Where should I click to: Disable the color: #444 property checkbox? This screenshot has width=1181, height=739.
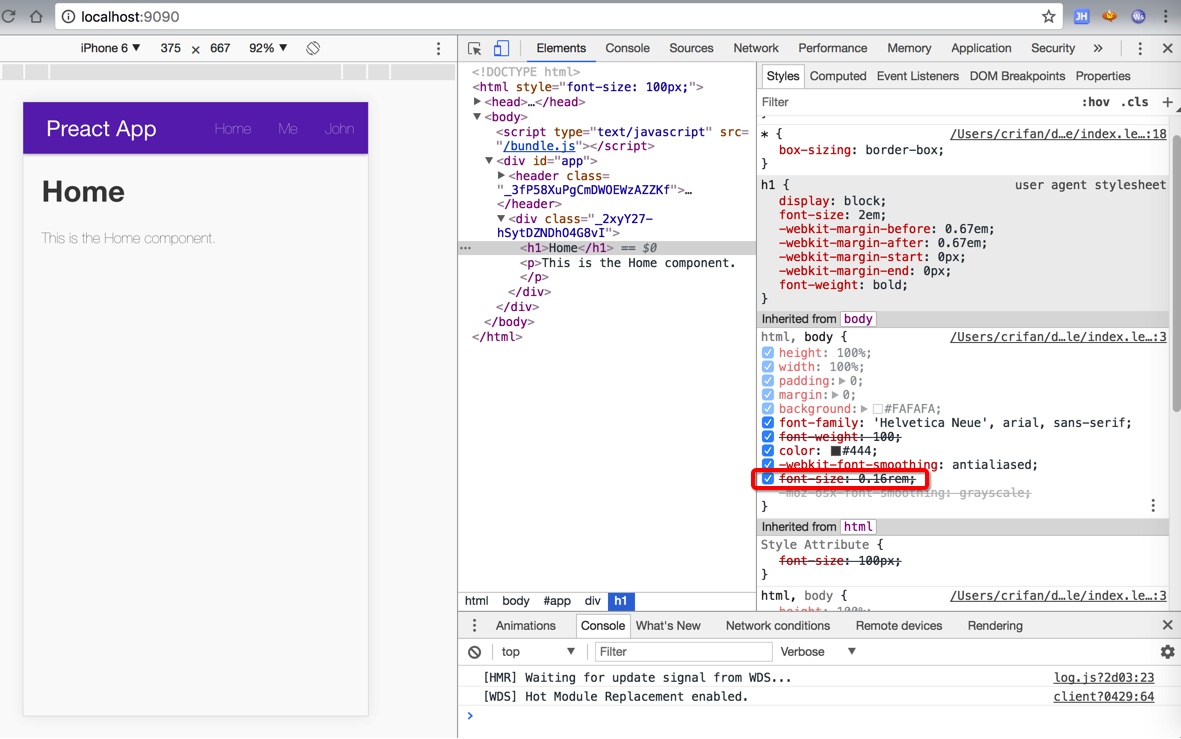(x=768, y=451)
